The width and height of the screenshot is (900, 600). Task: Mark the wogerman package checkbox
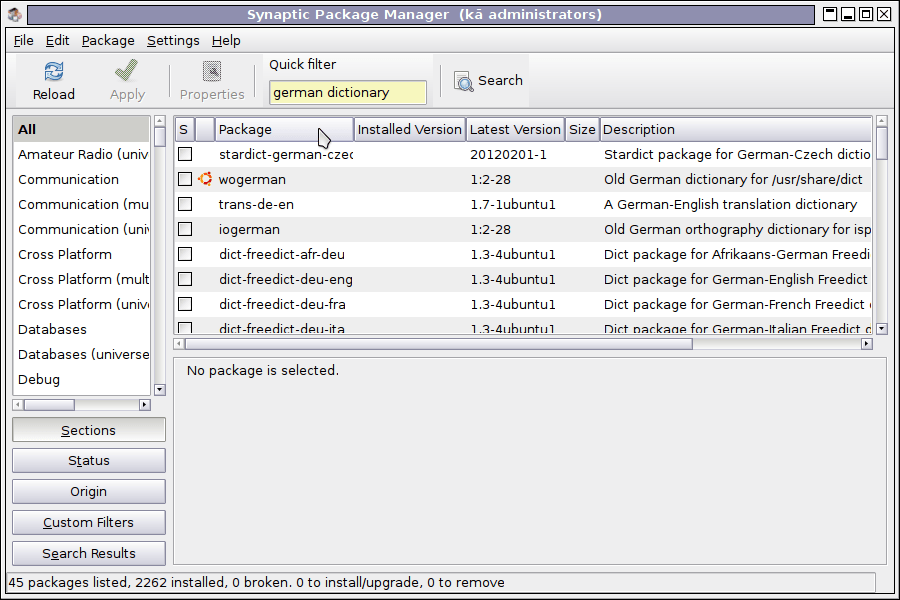pos(185,179)
